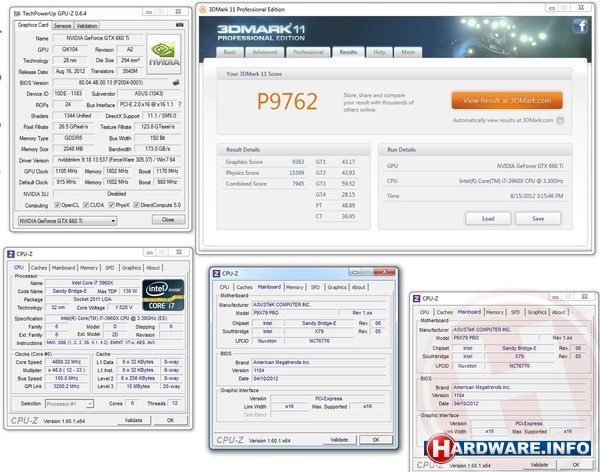Switch to the Sensors tab in GPU-Z

point(62,26)
